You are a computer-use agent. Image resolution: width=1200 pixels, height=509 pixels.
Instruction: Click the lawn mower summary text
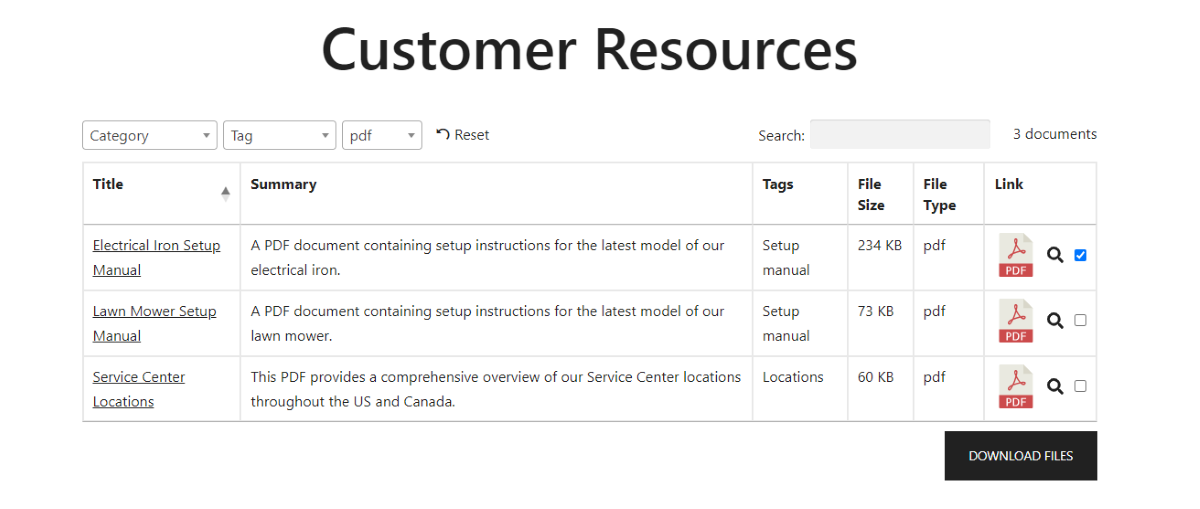pyautogui.click(x=488, y=323)
